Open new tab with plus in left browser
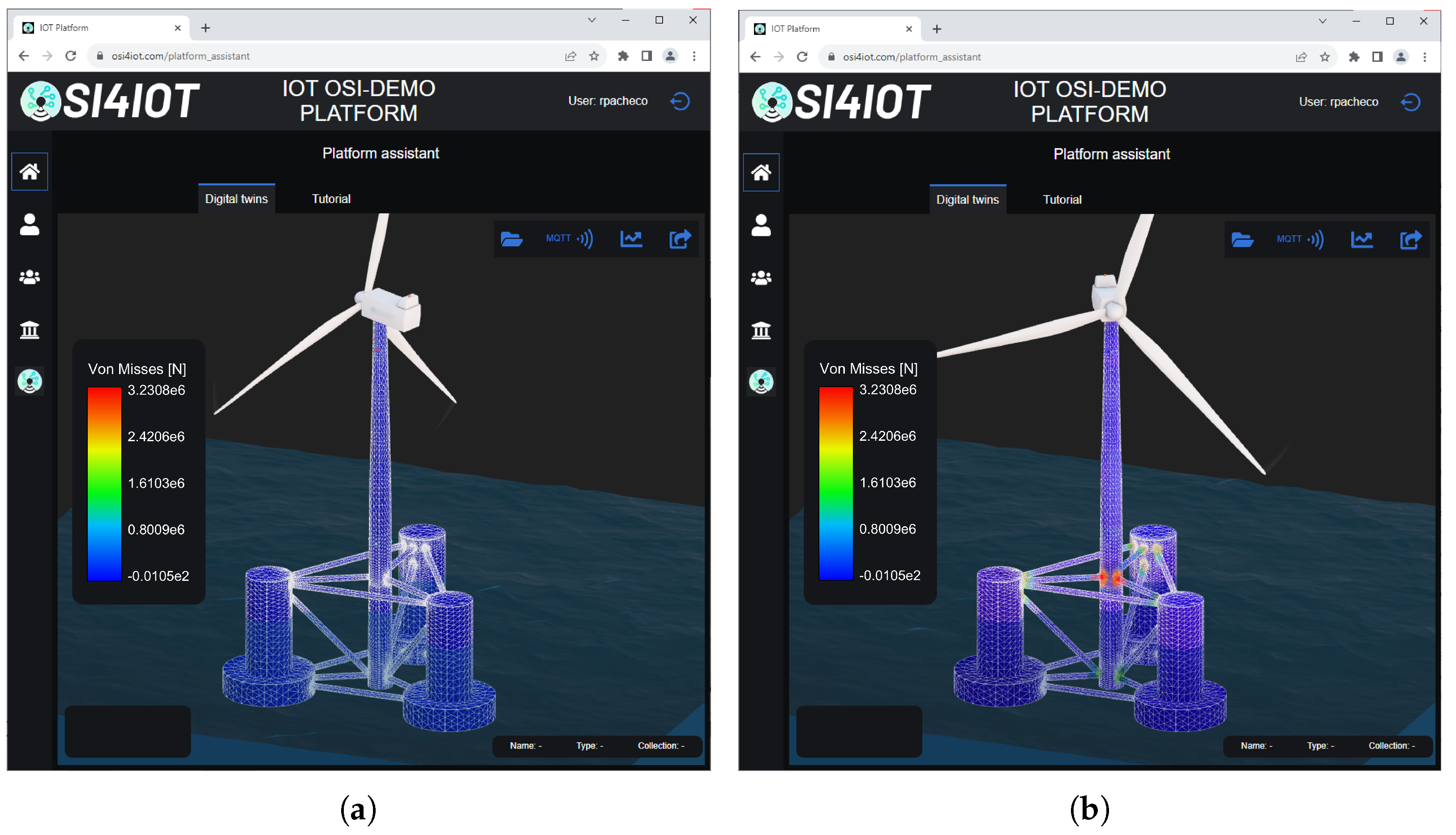The image size is (1456, 835). click(x=206, y=28)
